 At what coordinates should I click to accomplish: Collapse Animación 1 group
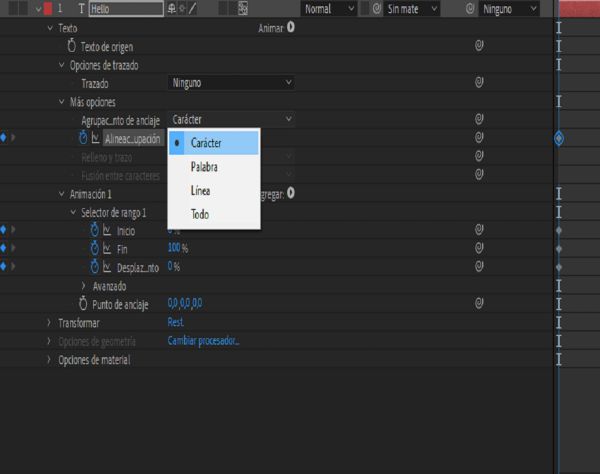pyautogui.click(x=61, y=194)
